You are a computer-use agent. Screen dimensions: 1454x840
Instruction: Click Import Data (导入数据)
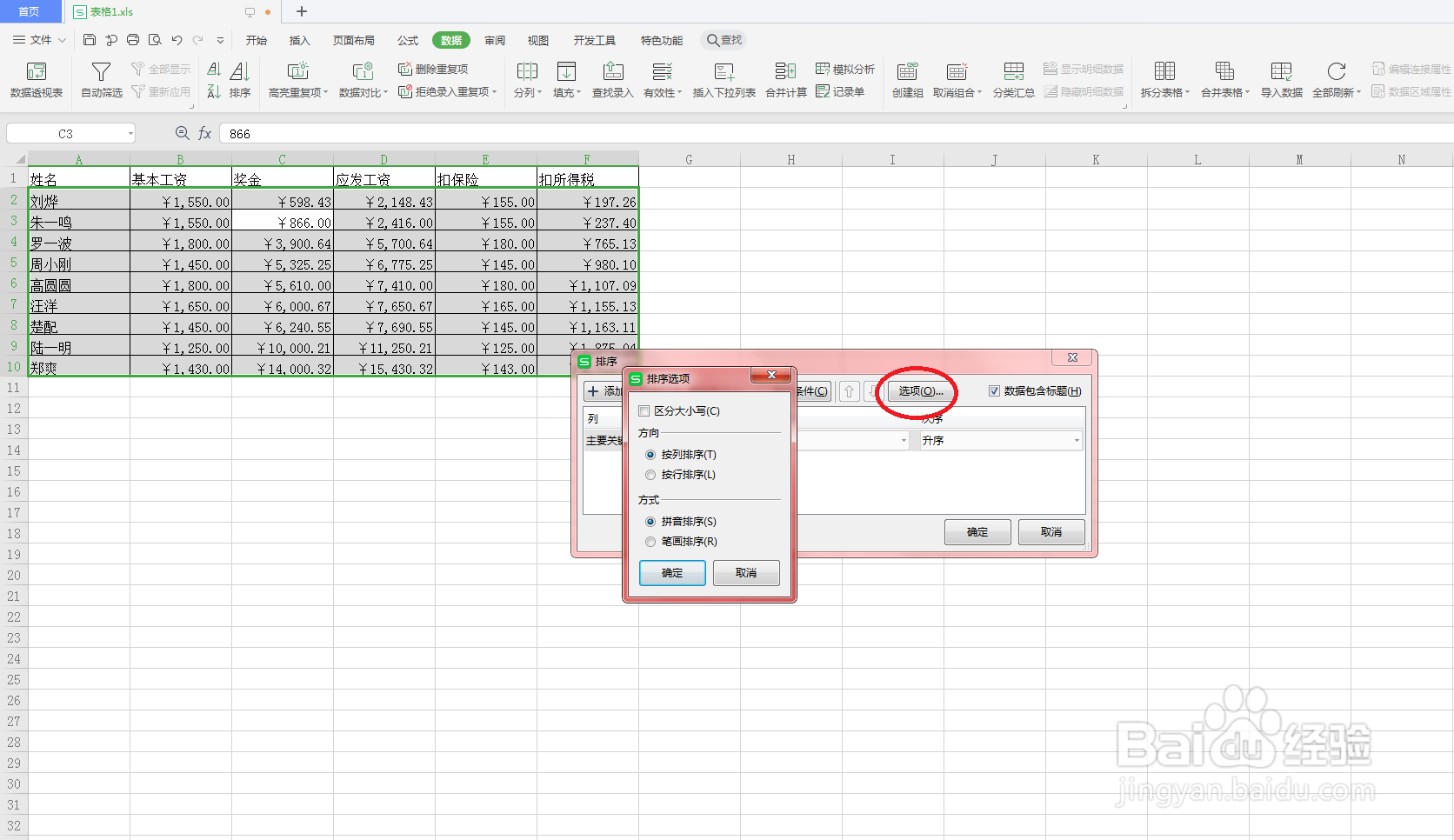pyautogui.click(x=1281, y=79)
